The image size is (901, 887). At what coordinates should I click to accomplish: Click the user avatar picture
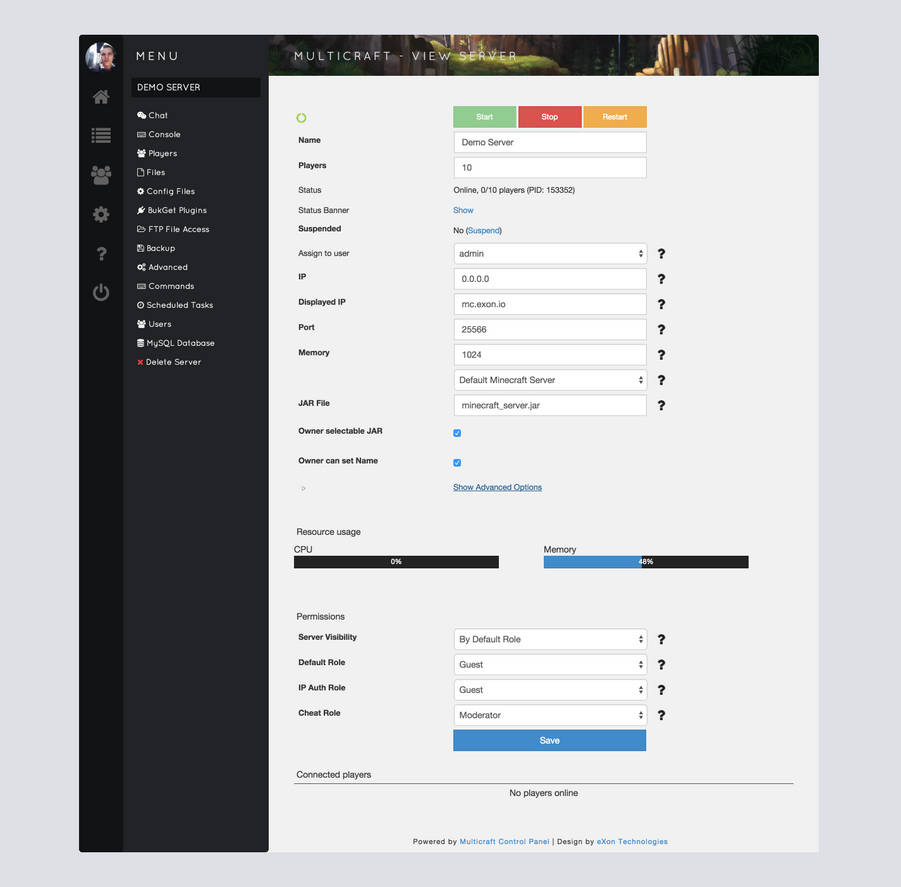tap(101, 56)
